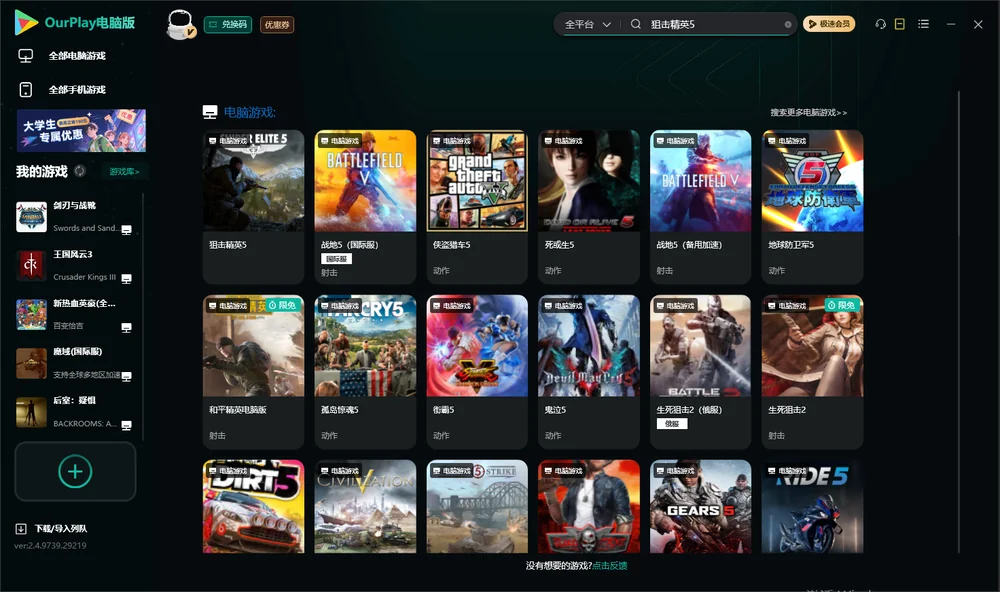1000x592 pixels.
Task: Click the customer support headset icon
Action: pos(880,24)
